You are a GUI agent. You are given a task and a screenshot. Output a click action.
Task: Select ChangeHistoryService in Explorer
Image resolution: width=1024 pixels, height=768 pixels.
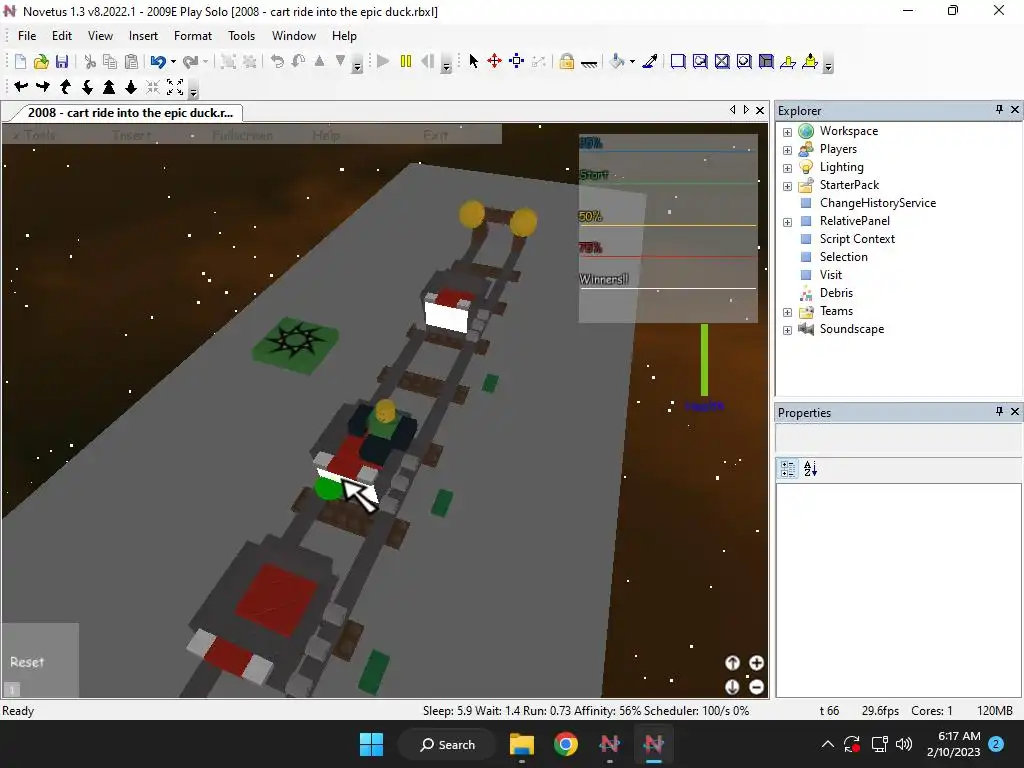[x=878, y=203]
